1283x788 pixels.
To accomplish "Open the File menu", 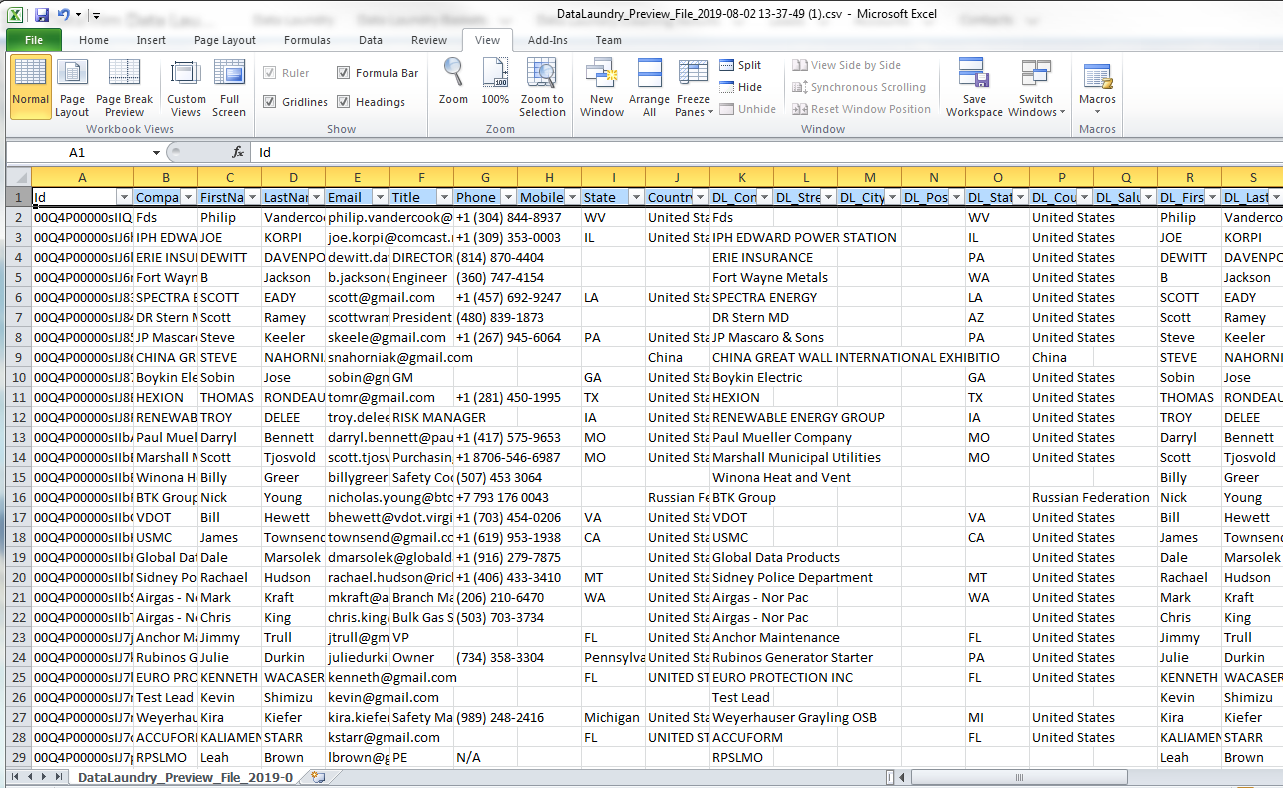I will [33, 40].
